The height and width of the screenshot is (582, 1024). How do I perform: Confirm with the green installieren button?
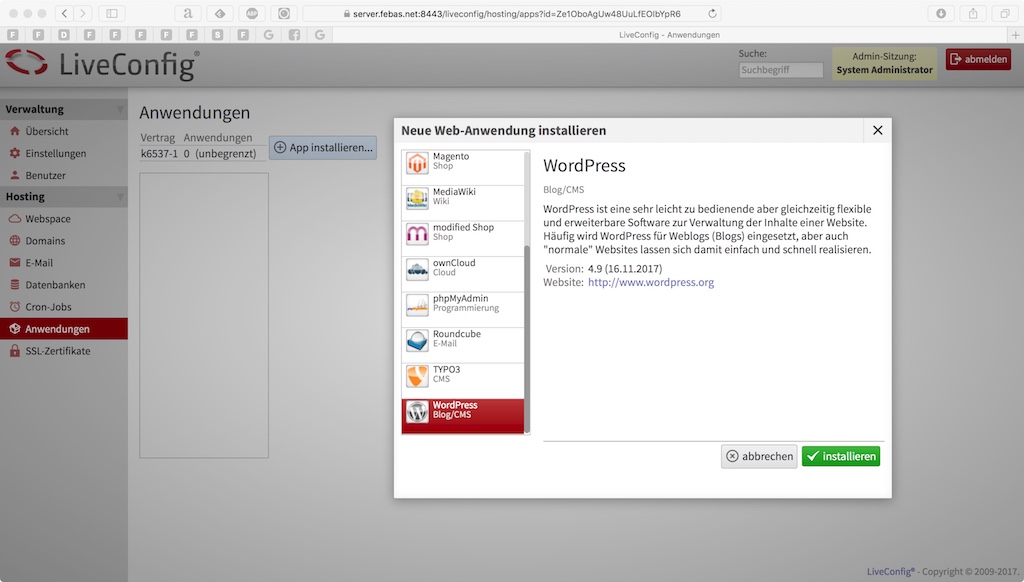(x=840, y=456)
